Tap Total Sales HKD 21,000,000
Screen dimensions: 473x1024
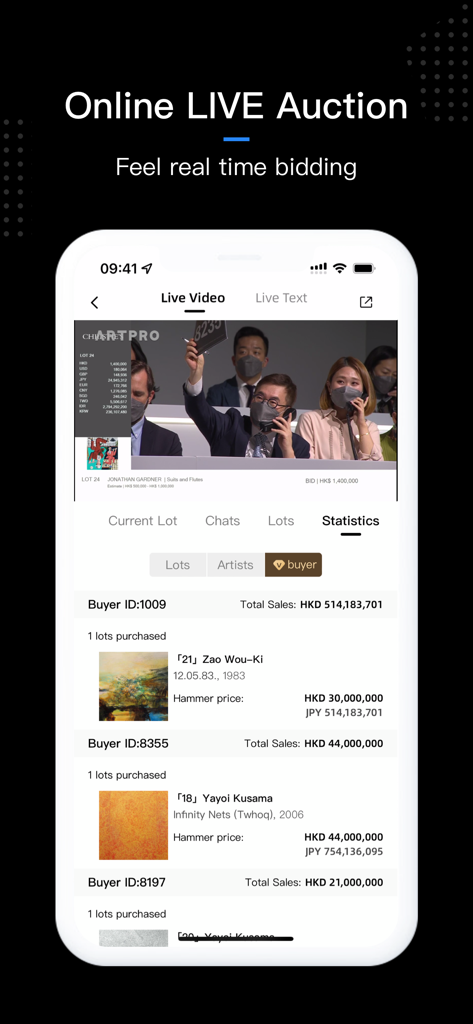[x=314, y=882]
